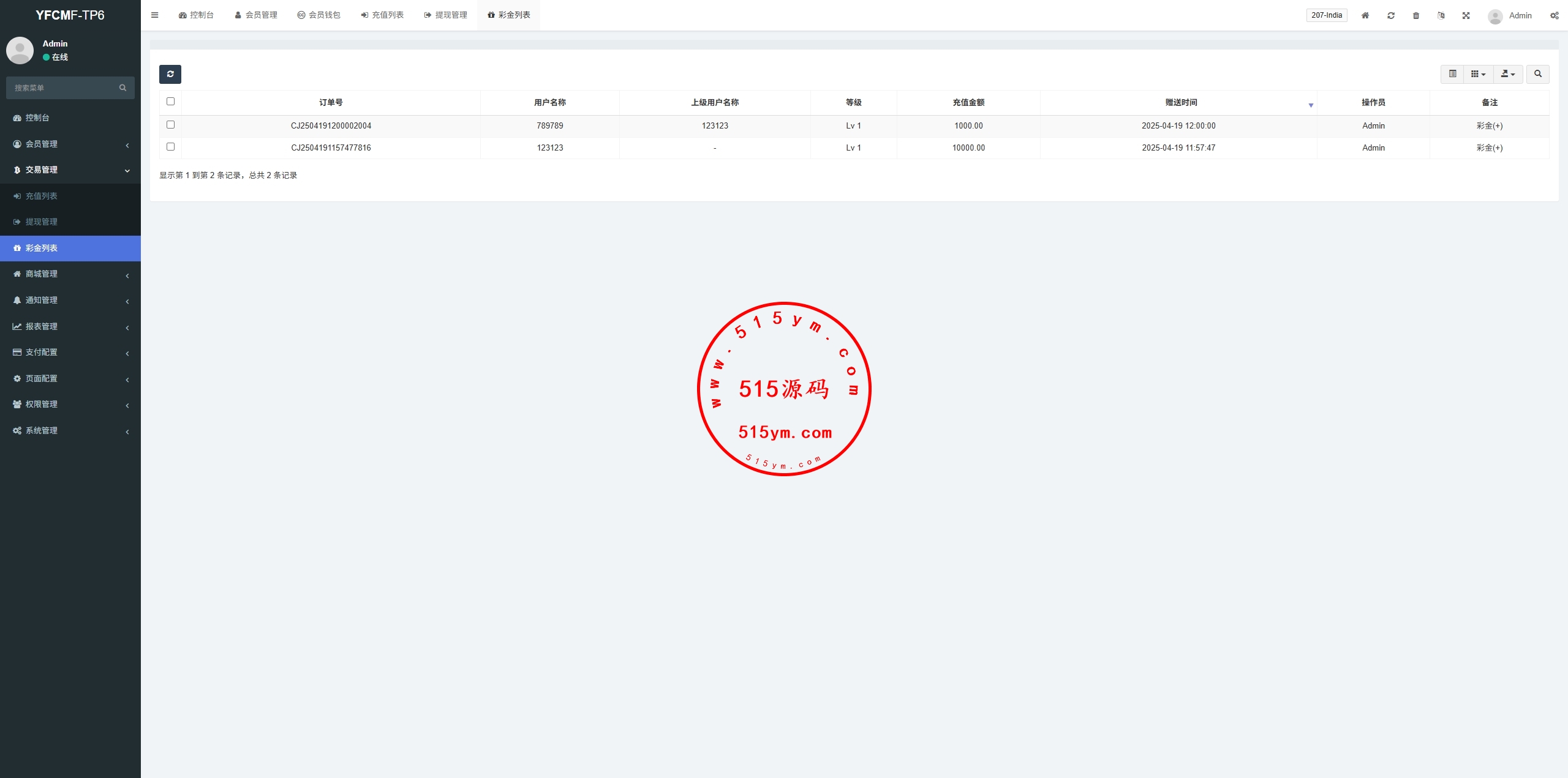
Task: Expand the 会员管理 sidebar menu
Action: [70, 144]
